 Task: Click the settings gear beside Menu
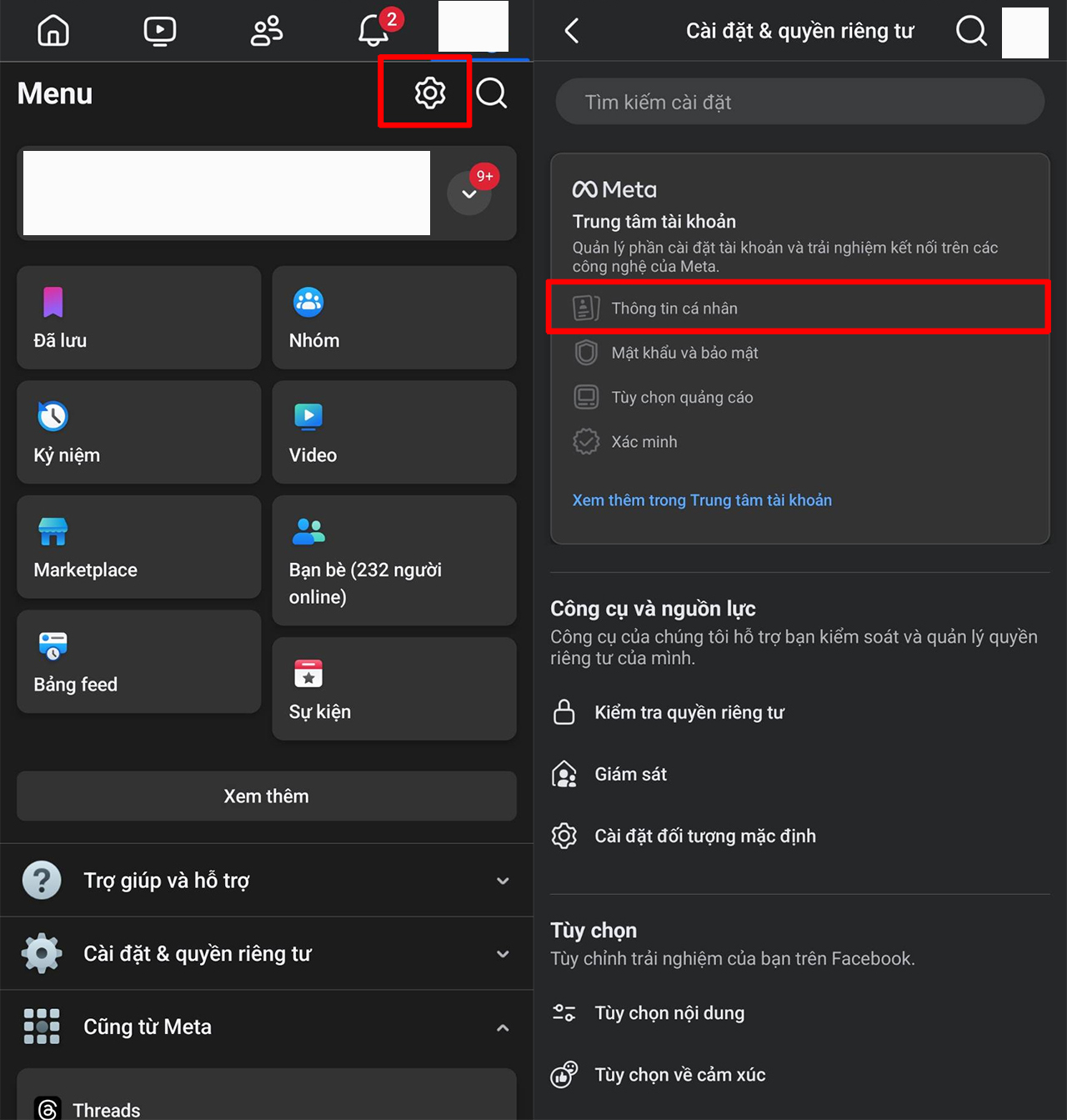tap(430, 93)
